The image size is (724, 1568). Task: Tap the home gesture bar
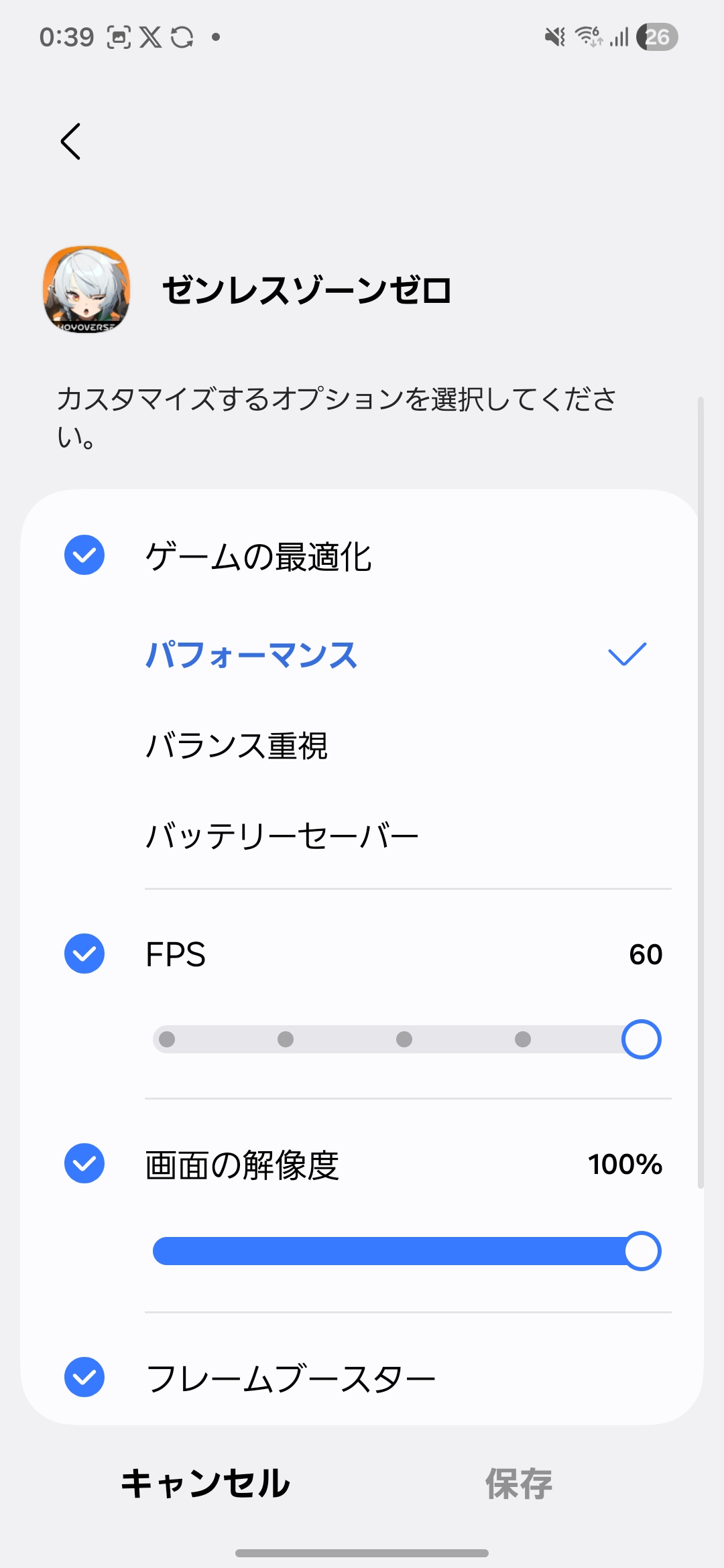[362, 1553]
